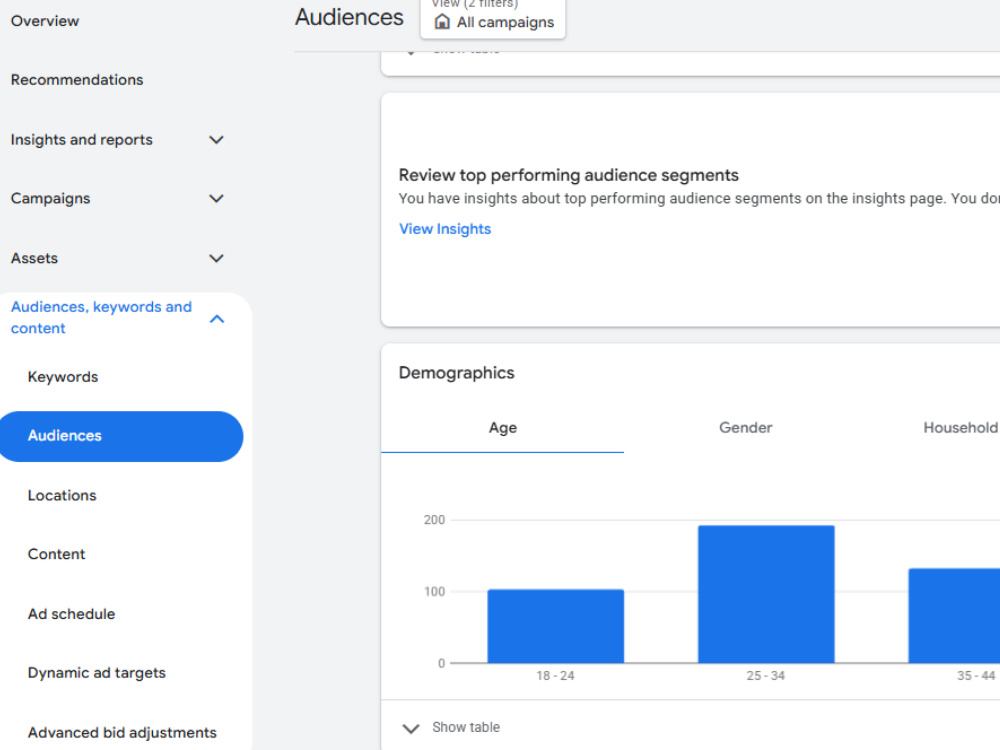Click the 25 - 34 age bar

pyautogui.click(x=766, y=594)
